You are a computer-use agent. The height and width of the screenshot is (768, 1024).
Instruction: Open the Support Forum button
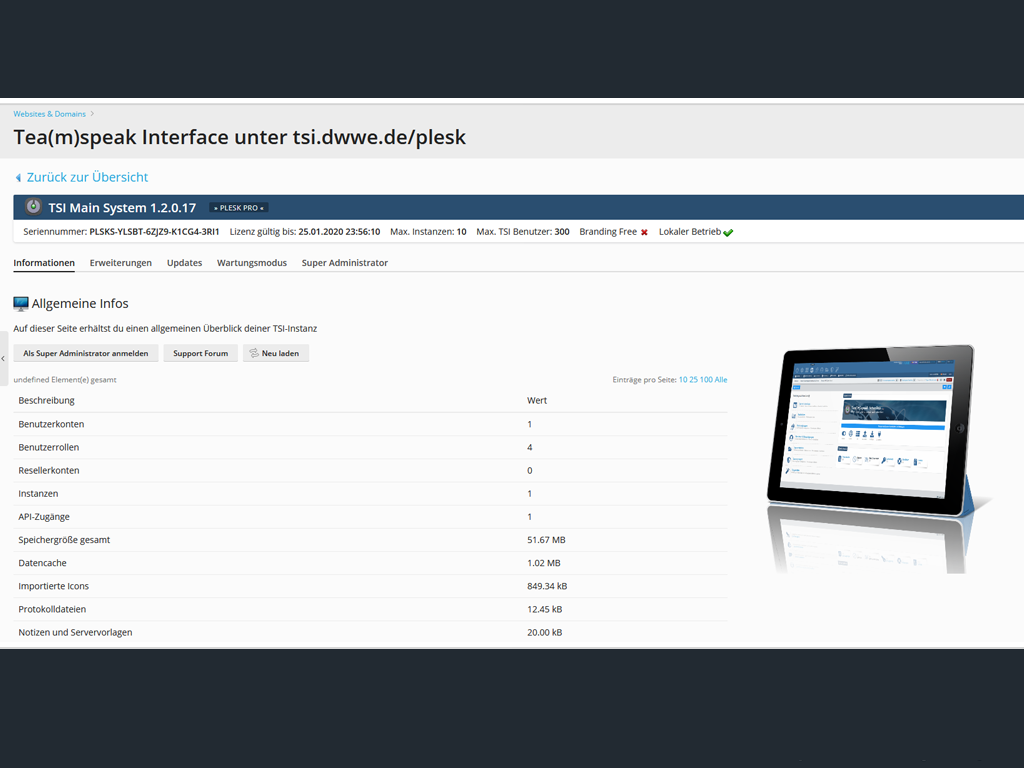point(200,353)
